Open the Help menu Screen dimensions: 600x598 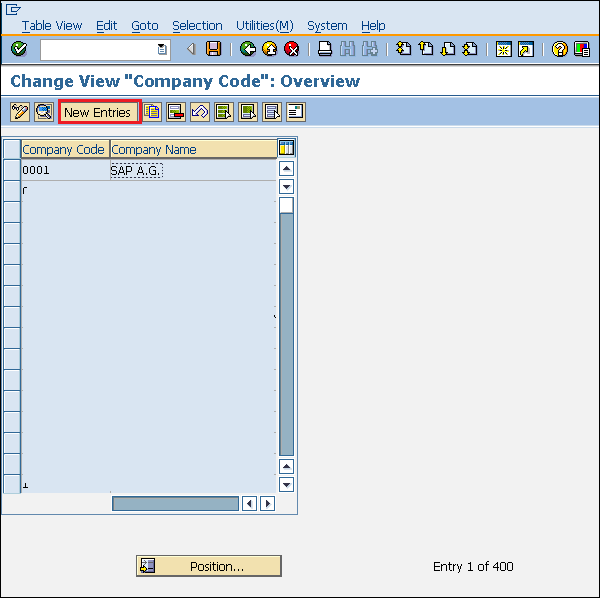373,26
